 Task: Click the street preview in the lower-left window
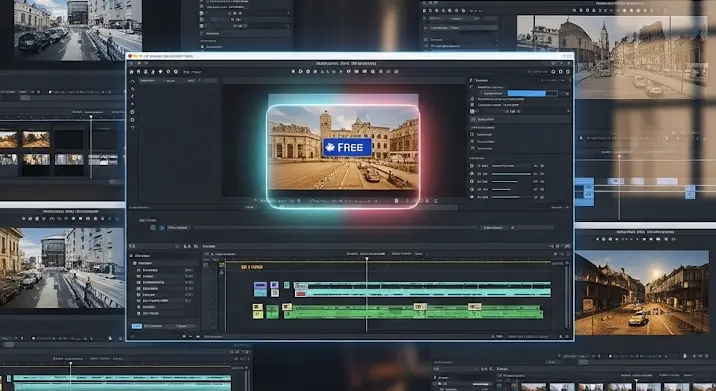click(x=62, y=268)
